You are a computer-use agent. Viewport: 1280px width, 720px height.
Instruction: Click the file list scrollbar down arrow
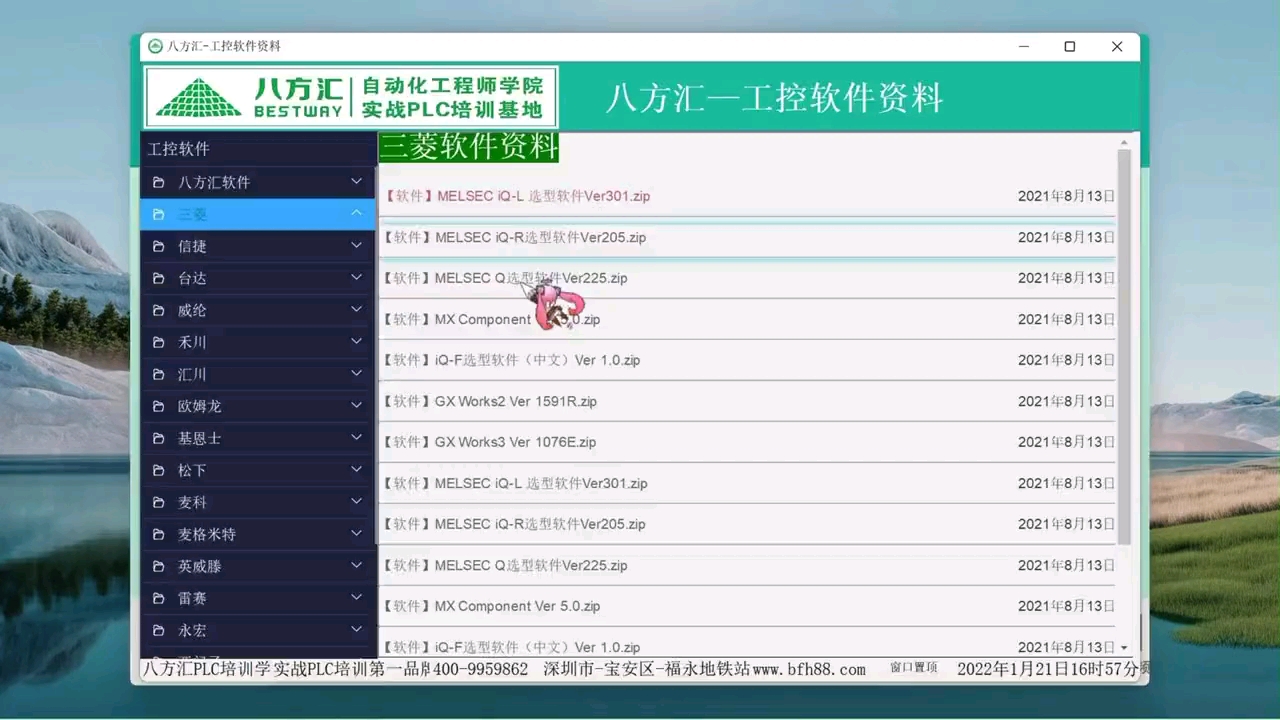point(1124,648)
